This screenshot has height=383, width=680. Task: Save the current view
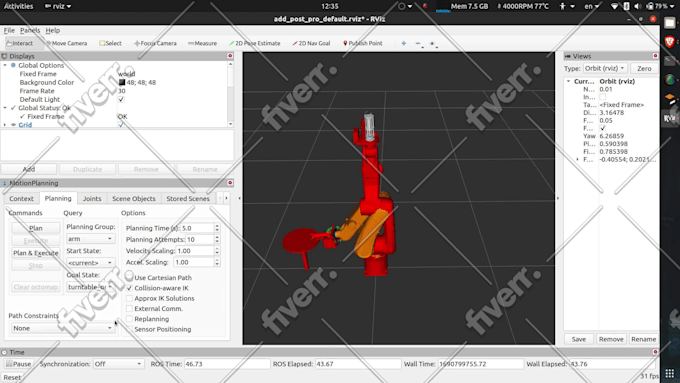(x=579, y=339)
